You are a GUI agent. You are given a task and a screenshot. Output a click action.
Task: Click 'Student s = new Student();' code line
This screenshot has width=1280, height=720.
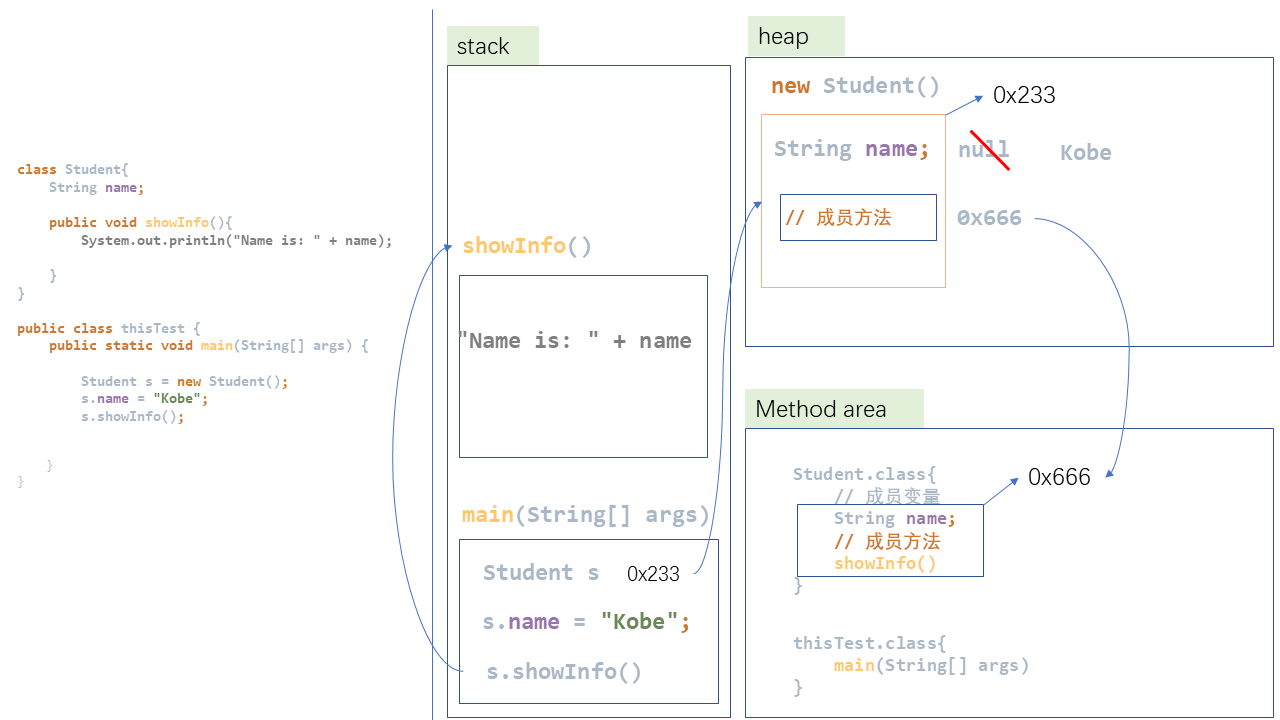pyautogui.click(x=185, y=381)
